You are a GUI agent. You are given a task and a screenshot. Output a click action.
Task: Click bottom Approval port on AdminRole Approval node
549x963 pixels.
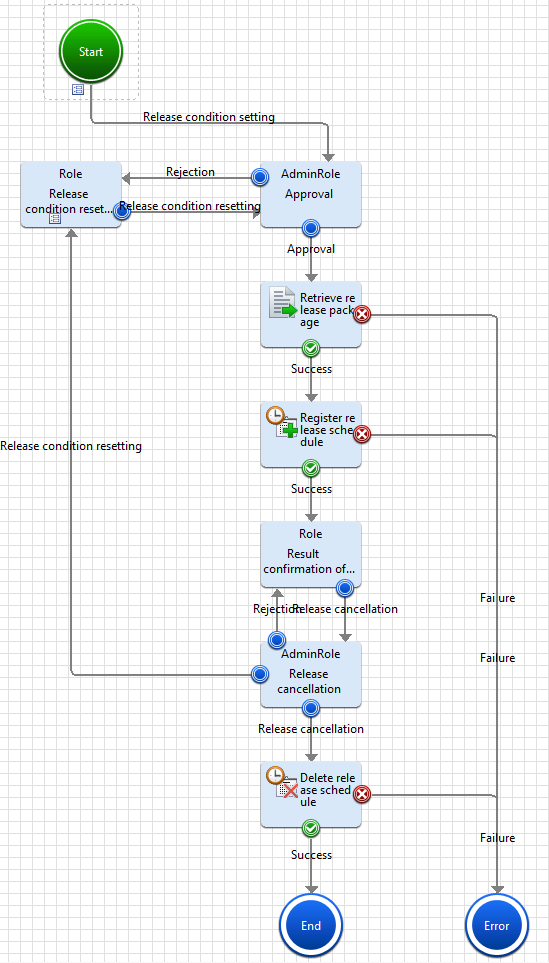click(311, 229)
